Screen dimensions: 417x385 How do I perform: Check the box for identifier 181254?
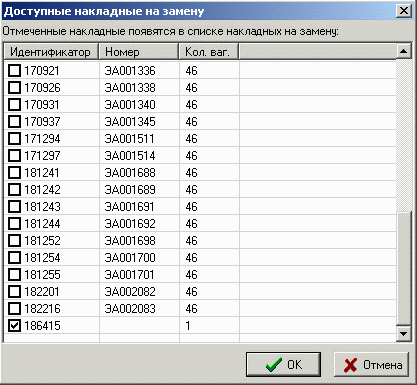pos(14,257)
